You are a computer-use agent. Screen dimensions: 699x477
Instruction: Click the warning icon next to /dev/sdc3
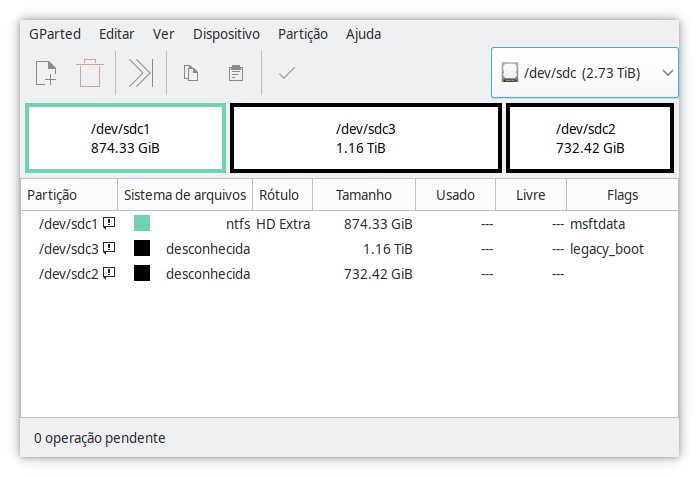click(109, 248)
